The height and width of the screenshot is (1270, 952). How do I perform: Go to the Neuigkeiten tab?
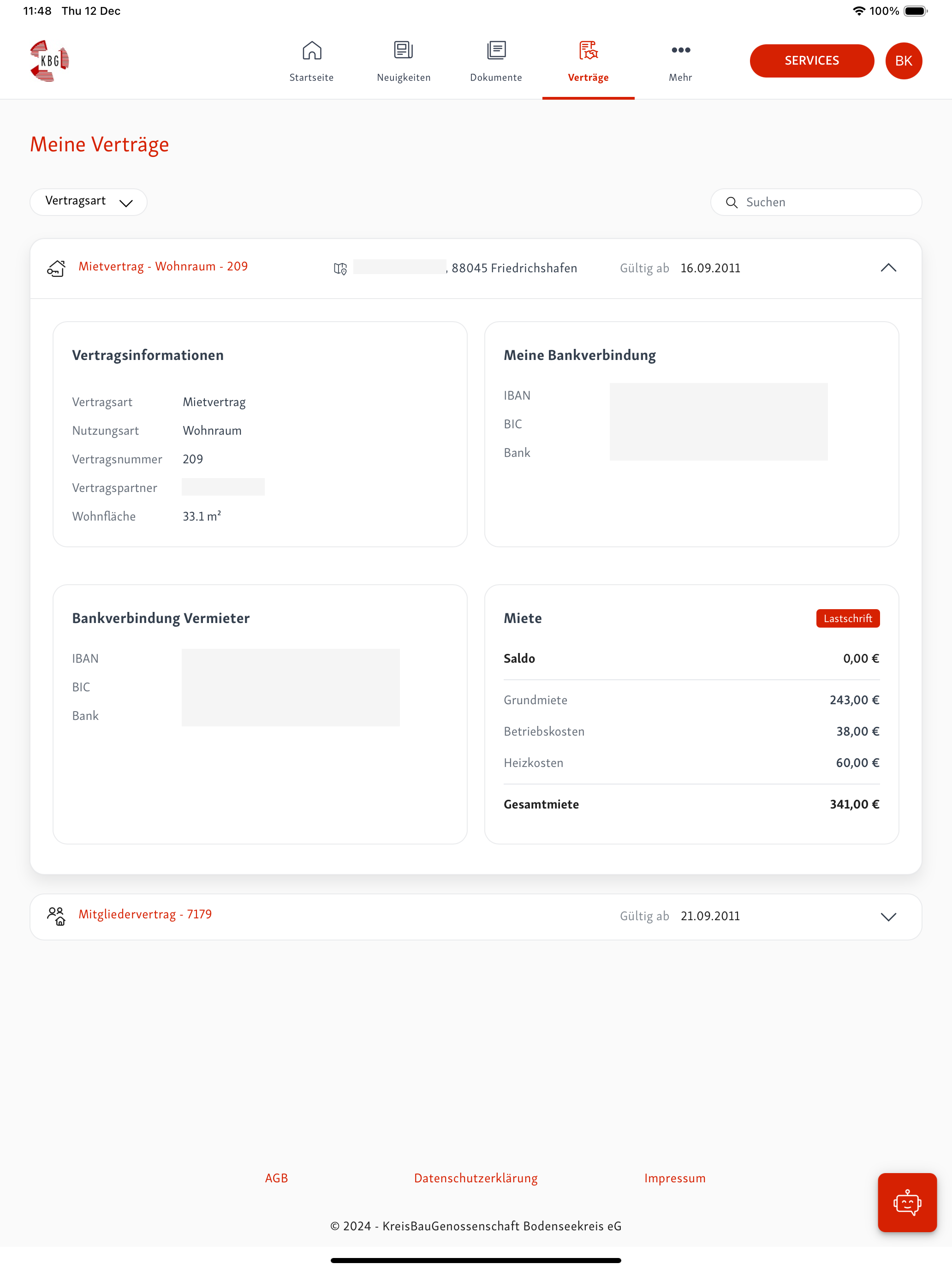pos(404,78)
